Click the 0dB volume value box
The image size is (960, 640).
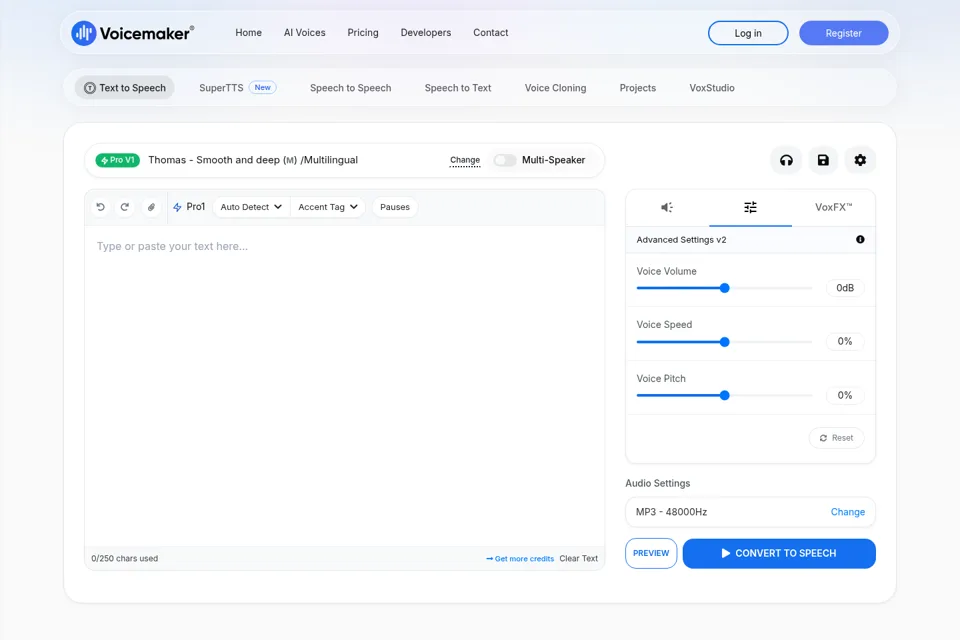(845, 288)
